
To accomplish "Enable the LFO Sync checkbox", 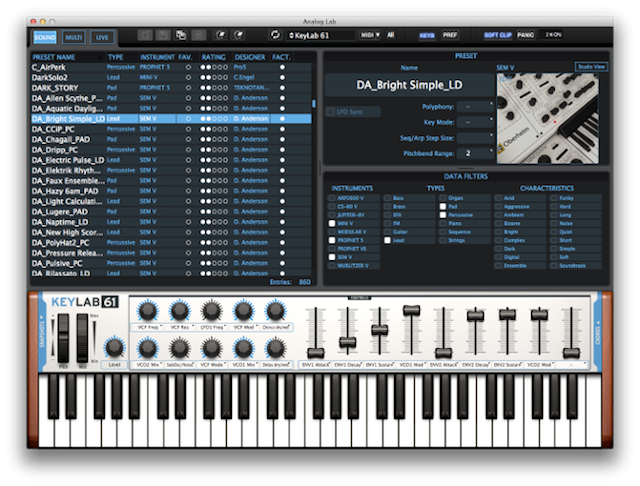I will click(331, 112).
